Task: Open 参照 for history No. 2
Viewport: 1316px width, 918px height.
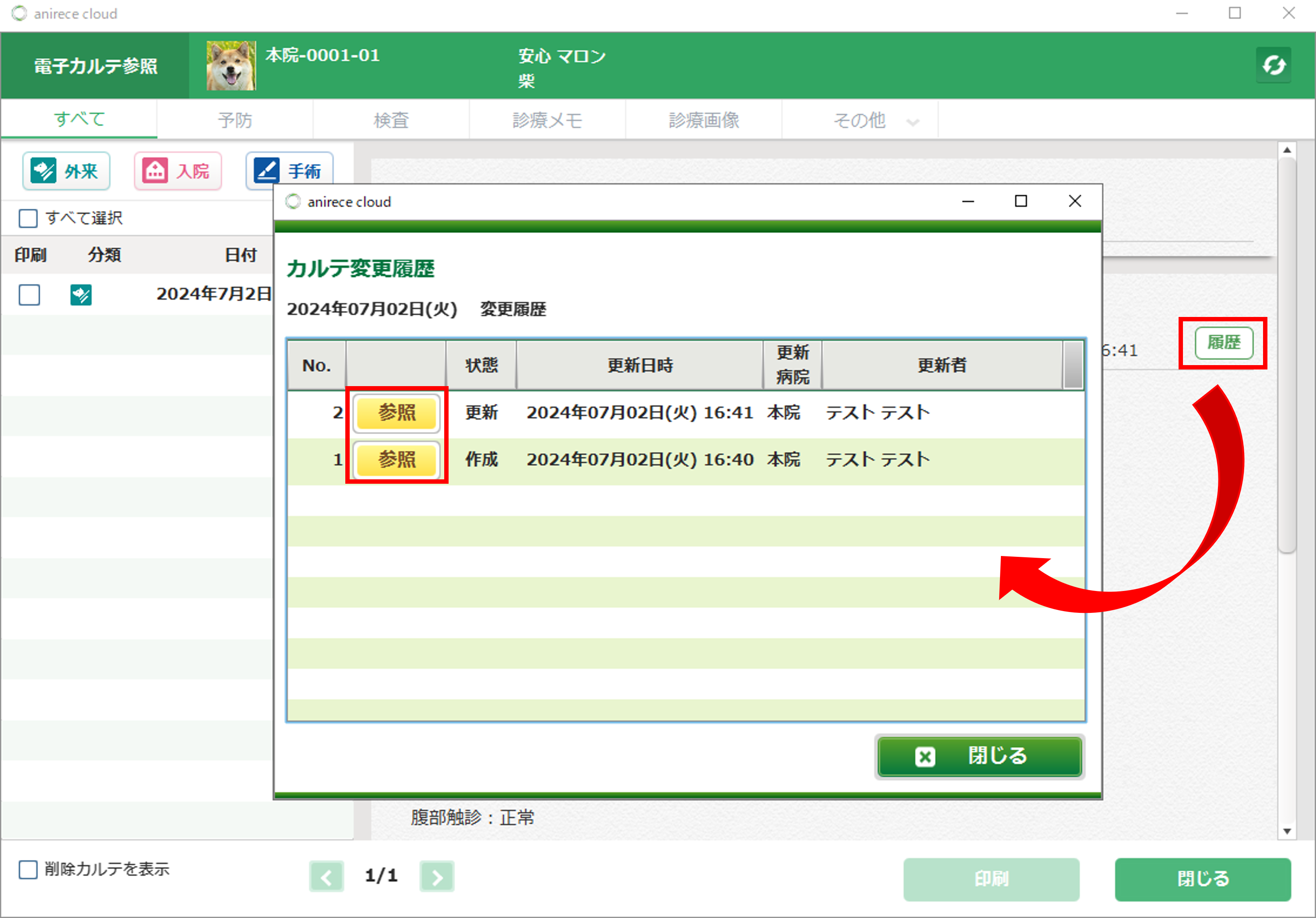Action: [x=397, y=412]
